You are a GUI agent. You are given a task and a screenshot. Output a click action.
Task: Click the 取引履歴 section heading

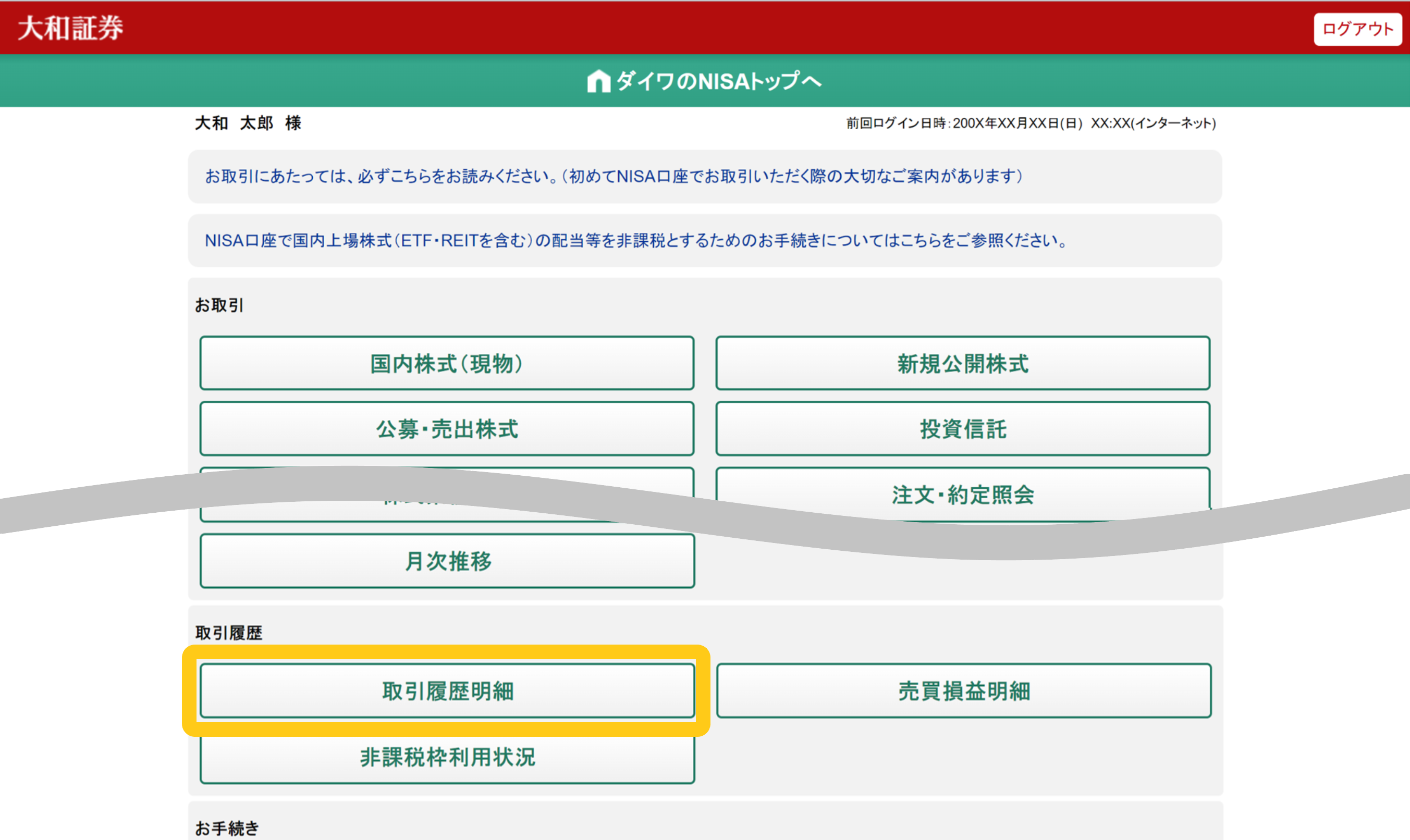click(x=229, y=633)
